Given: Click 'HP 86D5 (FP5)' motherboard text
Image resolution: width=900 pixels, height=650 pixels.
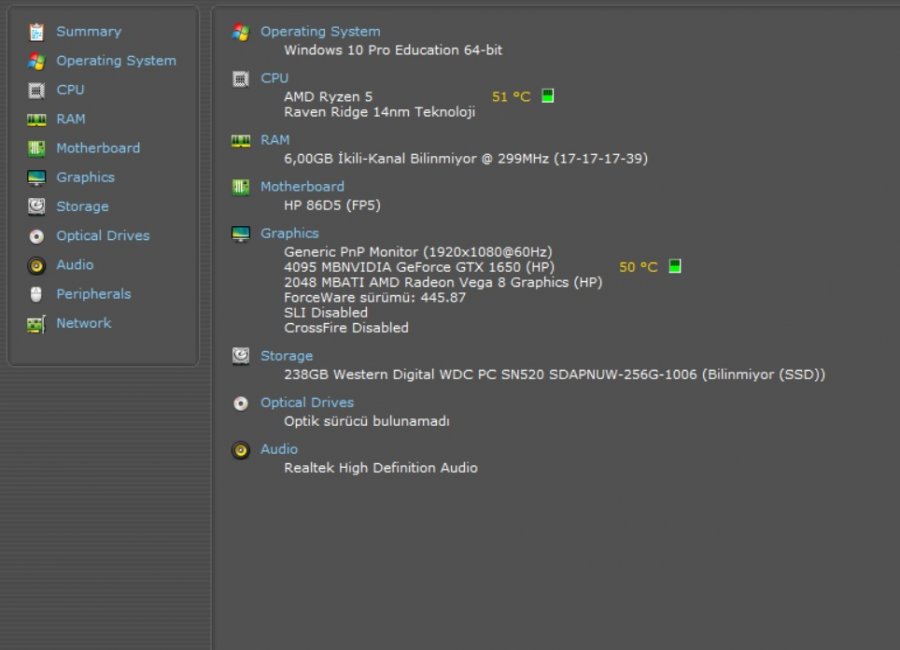Looking at the screenshot, I should 332,205.
